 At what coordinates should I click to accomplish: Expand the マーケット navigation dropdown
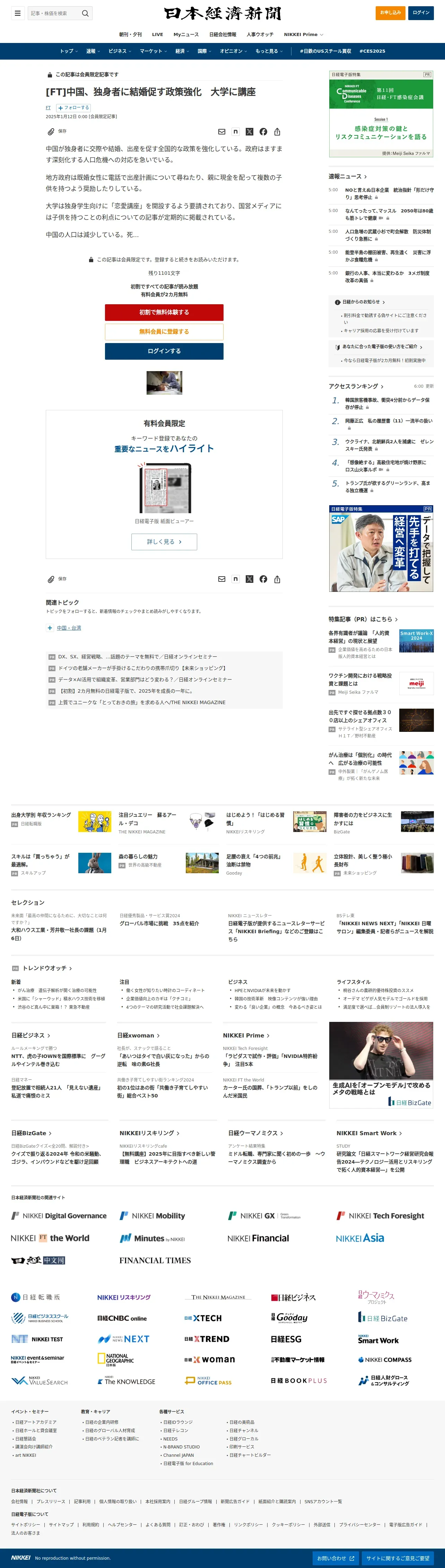[x=154, y=51]
